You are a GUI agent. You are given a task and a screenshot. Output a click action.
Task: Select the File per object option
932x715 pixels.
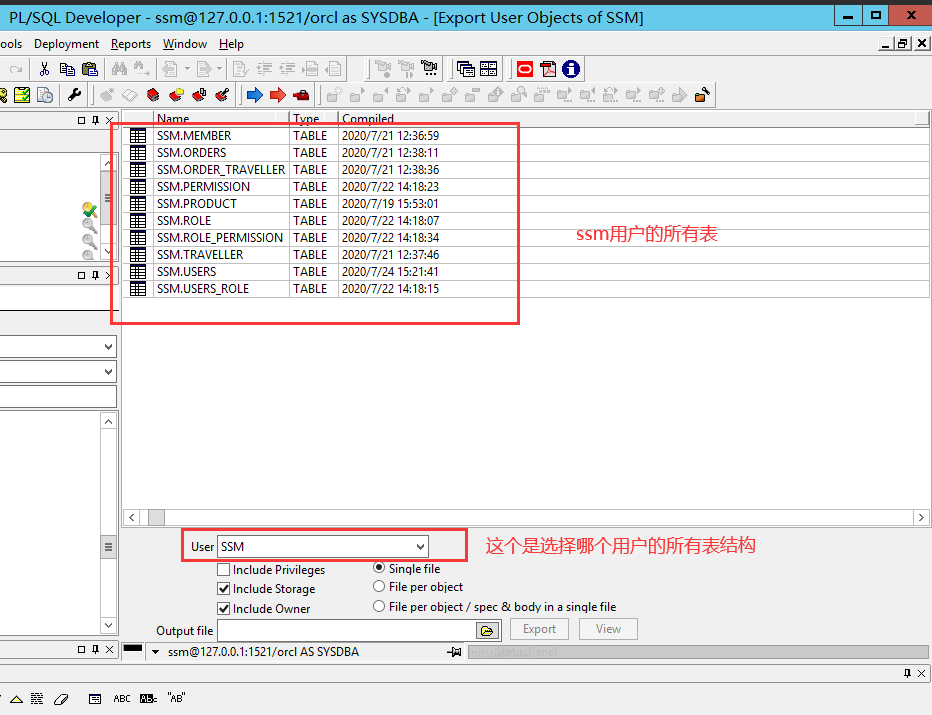(379, 587)
